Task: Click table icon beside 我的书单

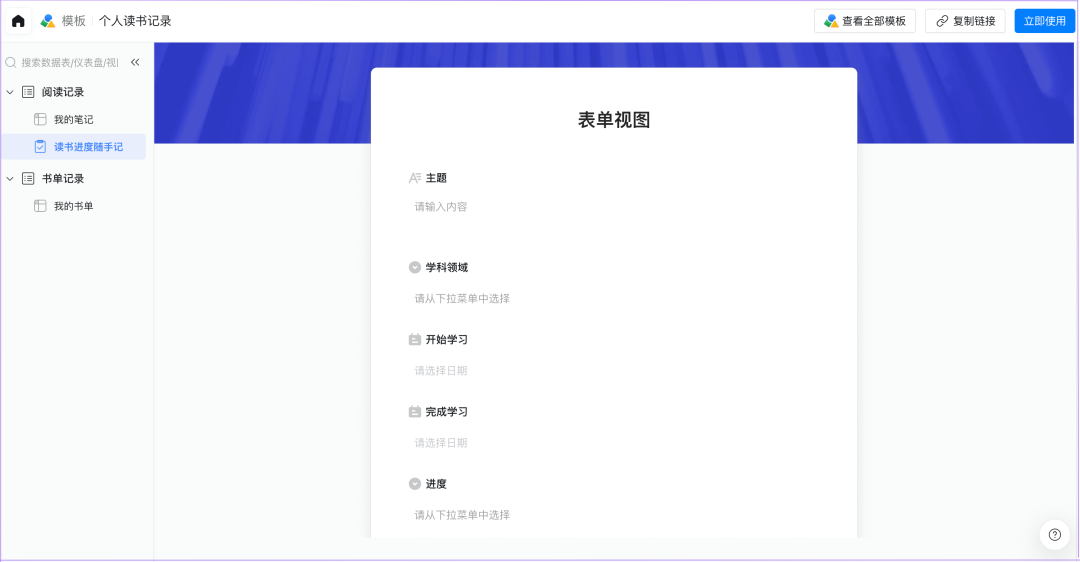Action: tap(40, 206)
